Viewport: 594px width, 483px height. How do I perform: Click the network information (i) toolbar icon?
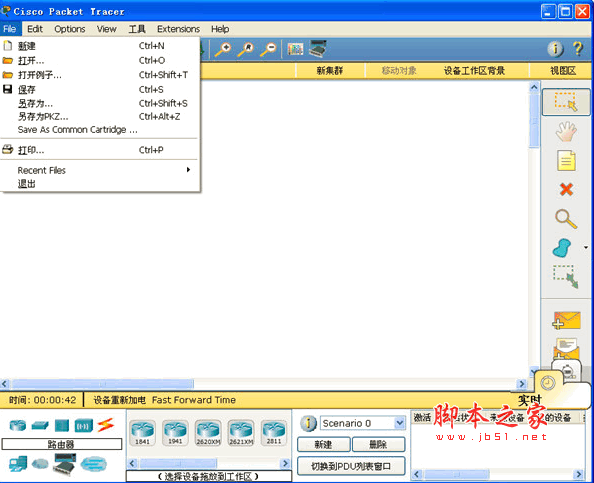(555, 49)
